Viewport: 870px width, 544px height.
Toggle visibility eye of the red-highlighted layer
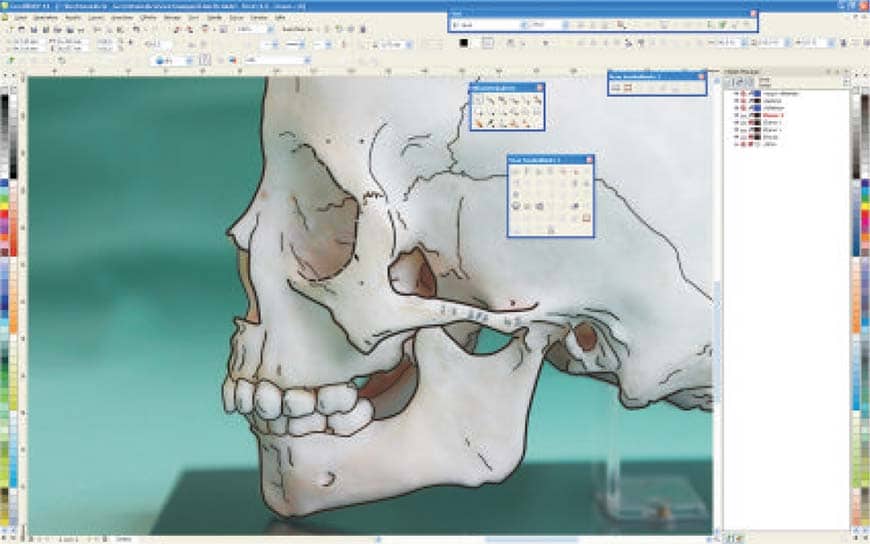[737, 115]
